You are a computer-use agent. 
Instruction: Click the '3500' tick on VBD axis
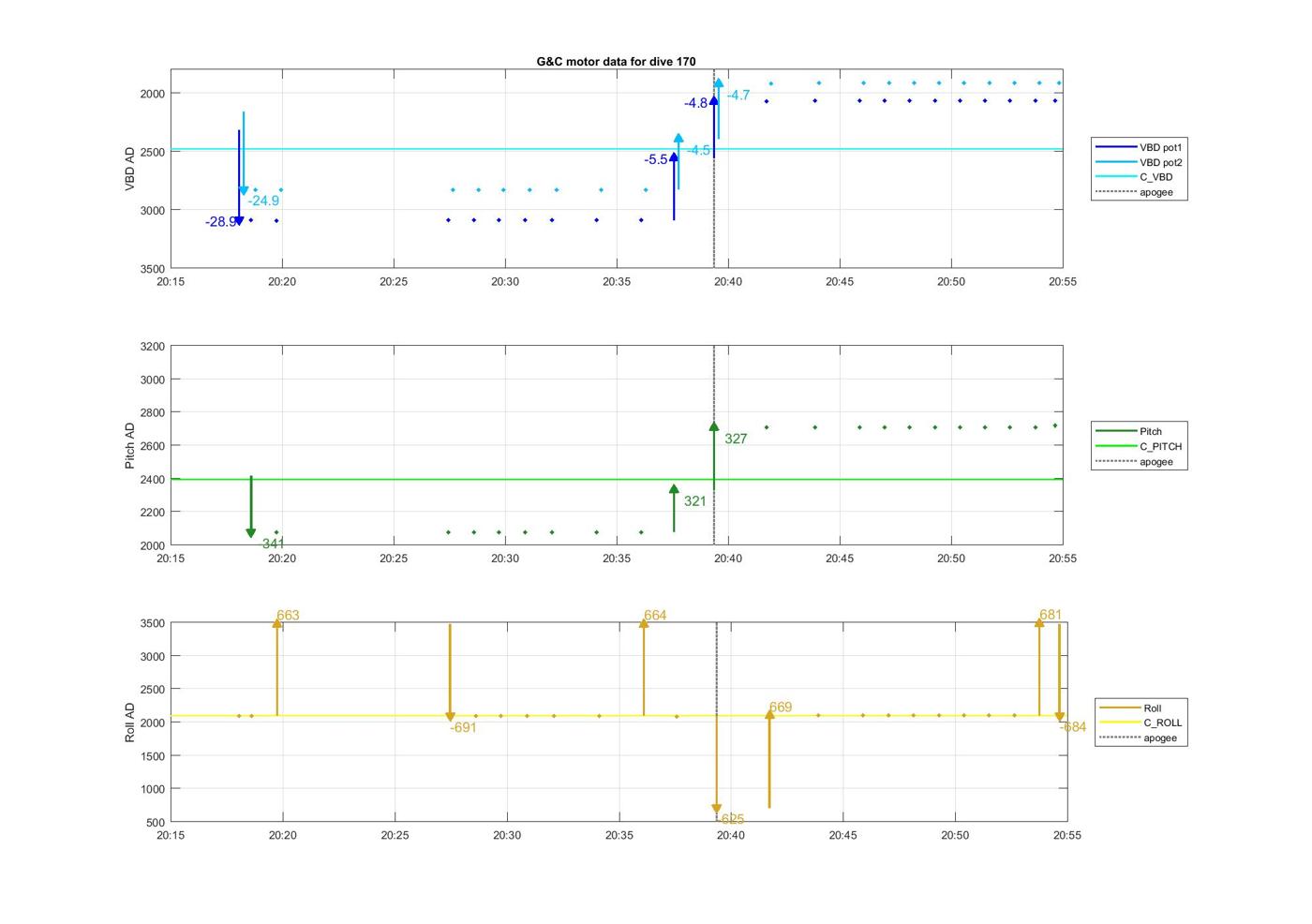tap(152, 269)
